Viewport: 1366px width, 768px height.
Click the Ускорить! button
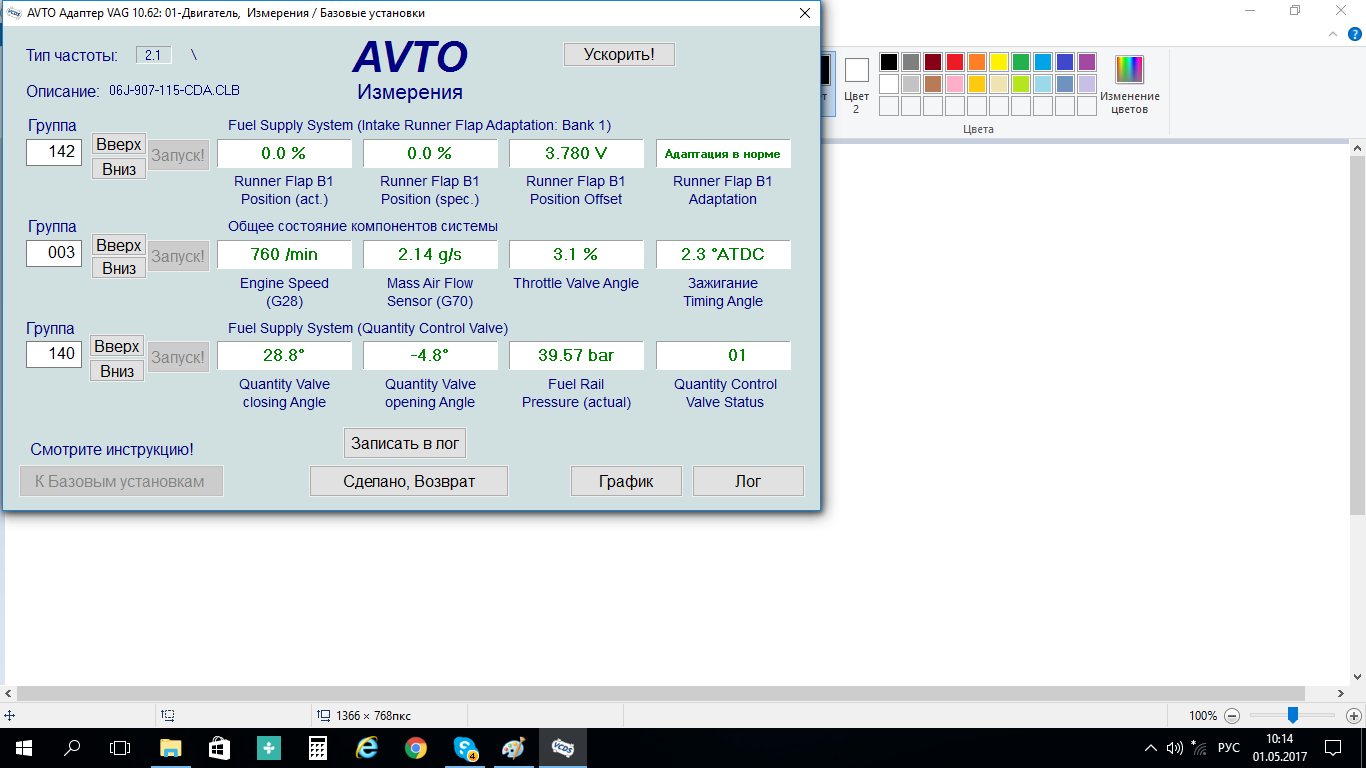click(x=619, y=54)
